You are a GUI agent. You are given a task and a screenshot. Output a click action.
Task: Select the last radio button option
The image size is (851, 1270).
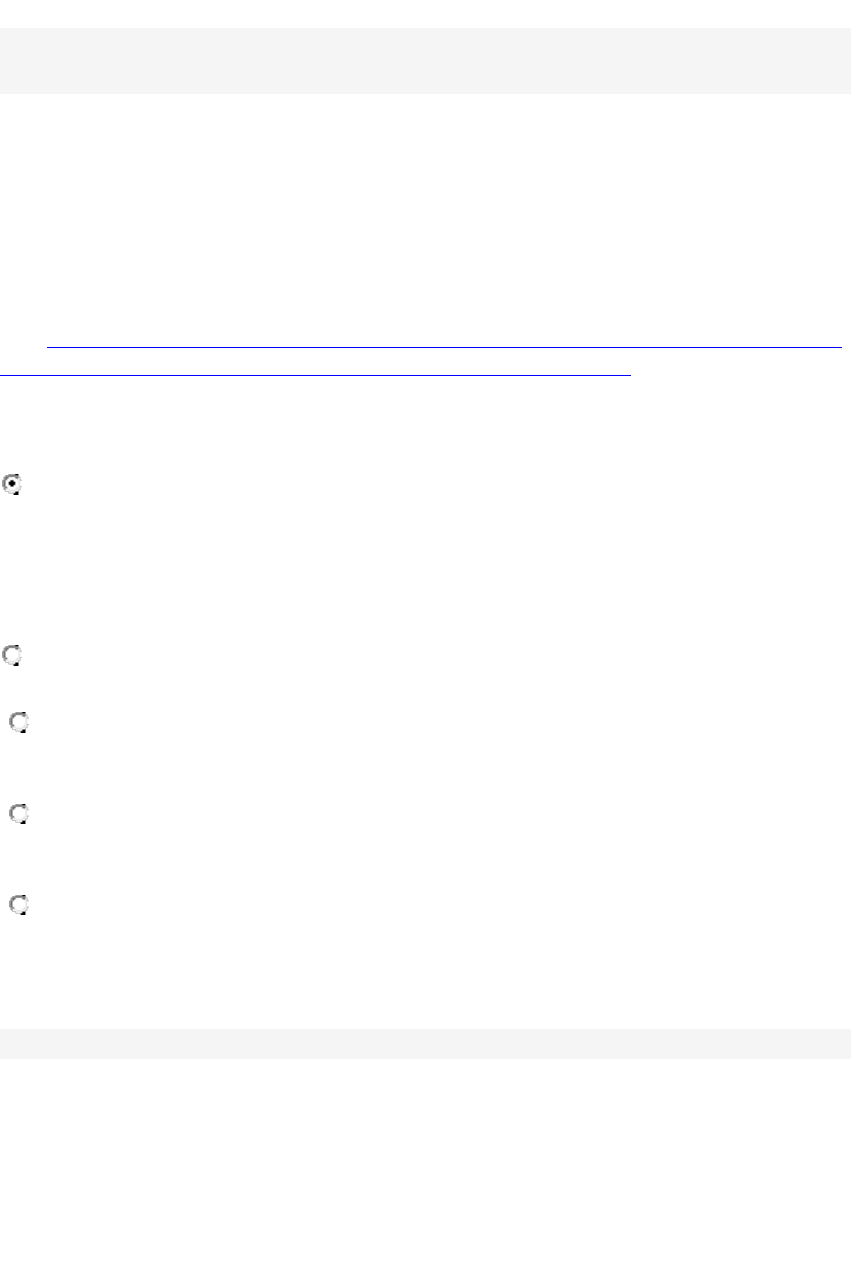18,905
